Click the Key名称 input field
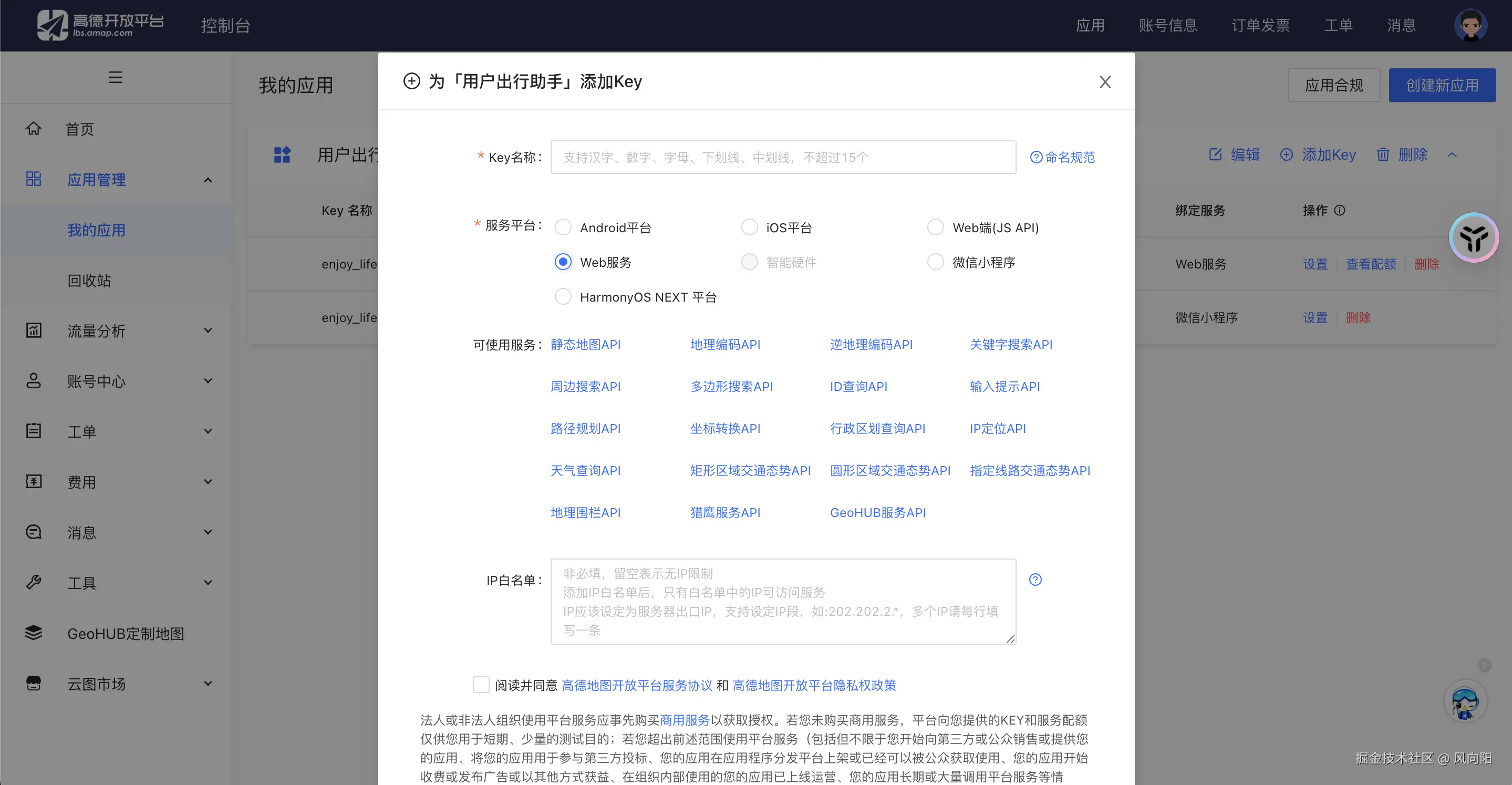The width and height of the screenshot is (1512, 785). point(783,157)
